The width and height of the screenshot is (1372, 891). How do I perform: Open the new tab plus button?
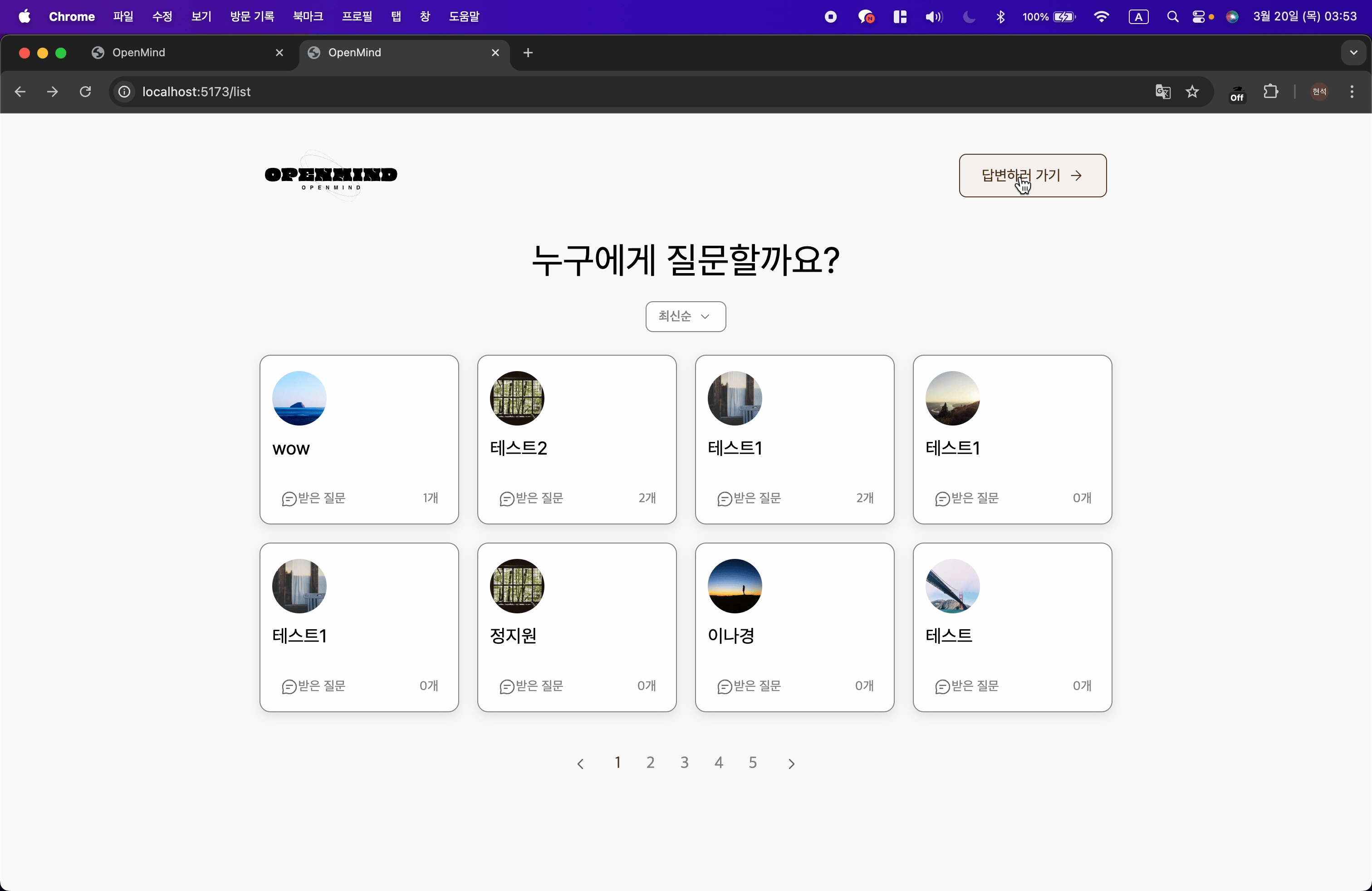tap(528, 53)
